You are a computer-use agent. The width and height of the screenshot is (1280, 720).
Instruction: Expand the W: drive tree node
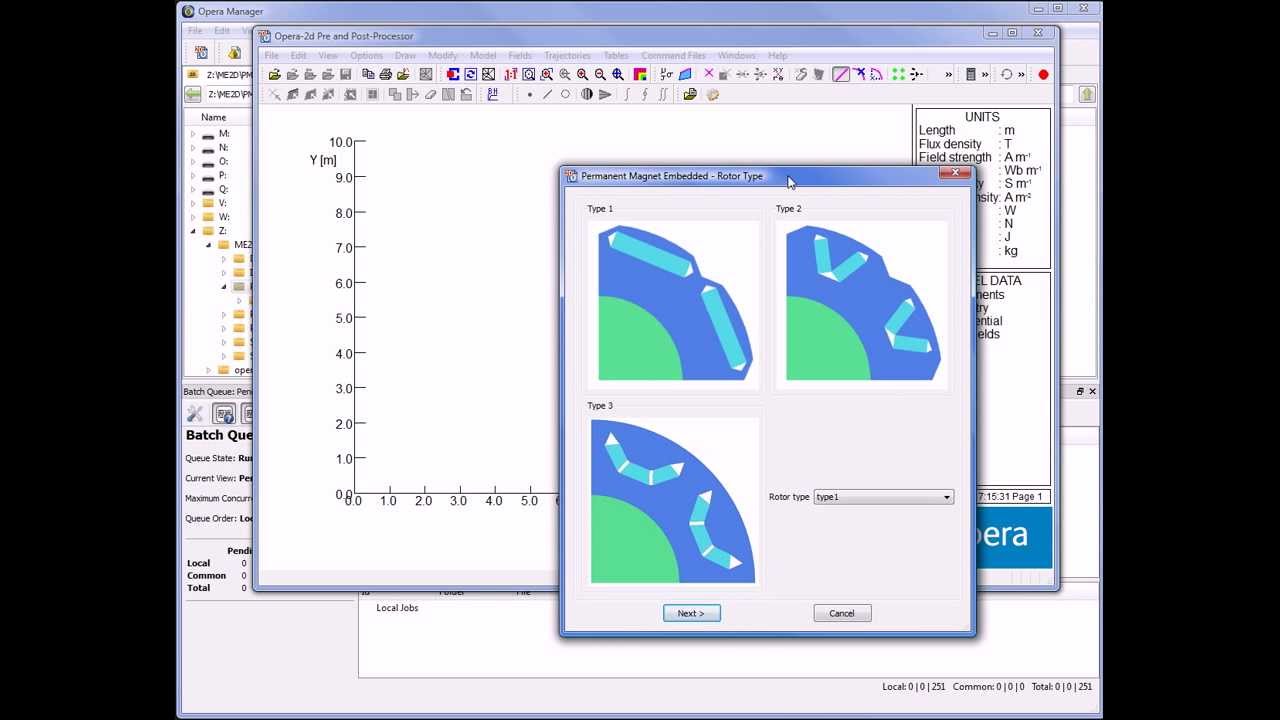pos(193,217)
